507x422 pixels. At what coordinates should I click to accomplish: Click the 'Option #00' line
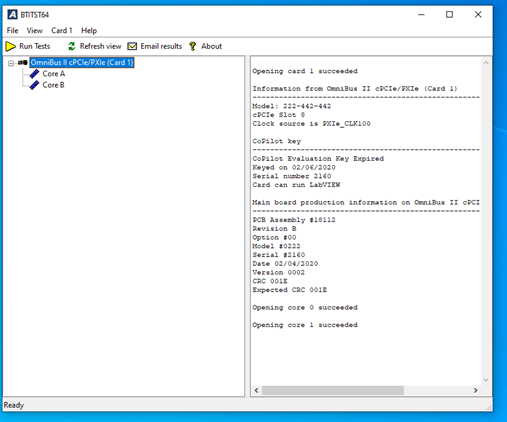274,237
